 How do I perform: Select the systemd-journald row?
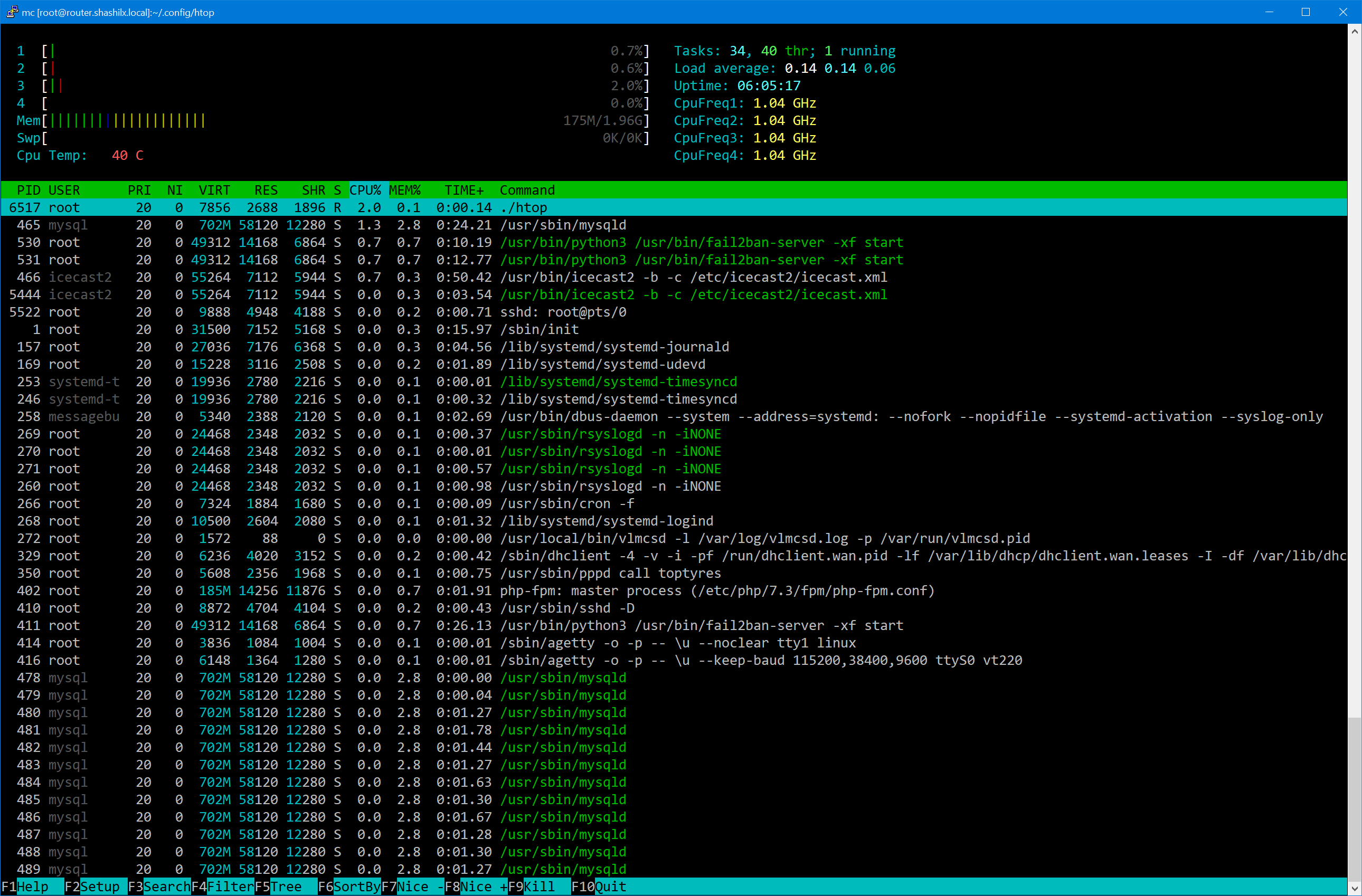point(674,347)
